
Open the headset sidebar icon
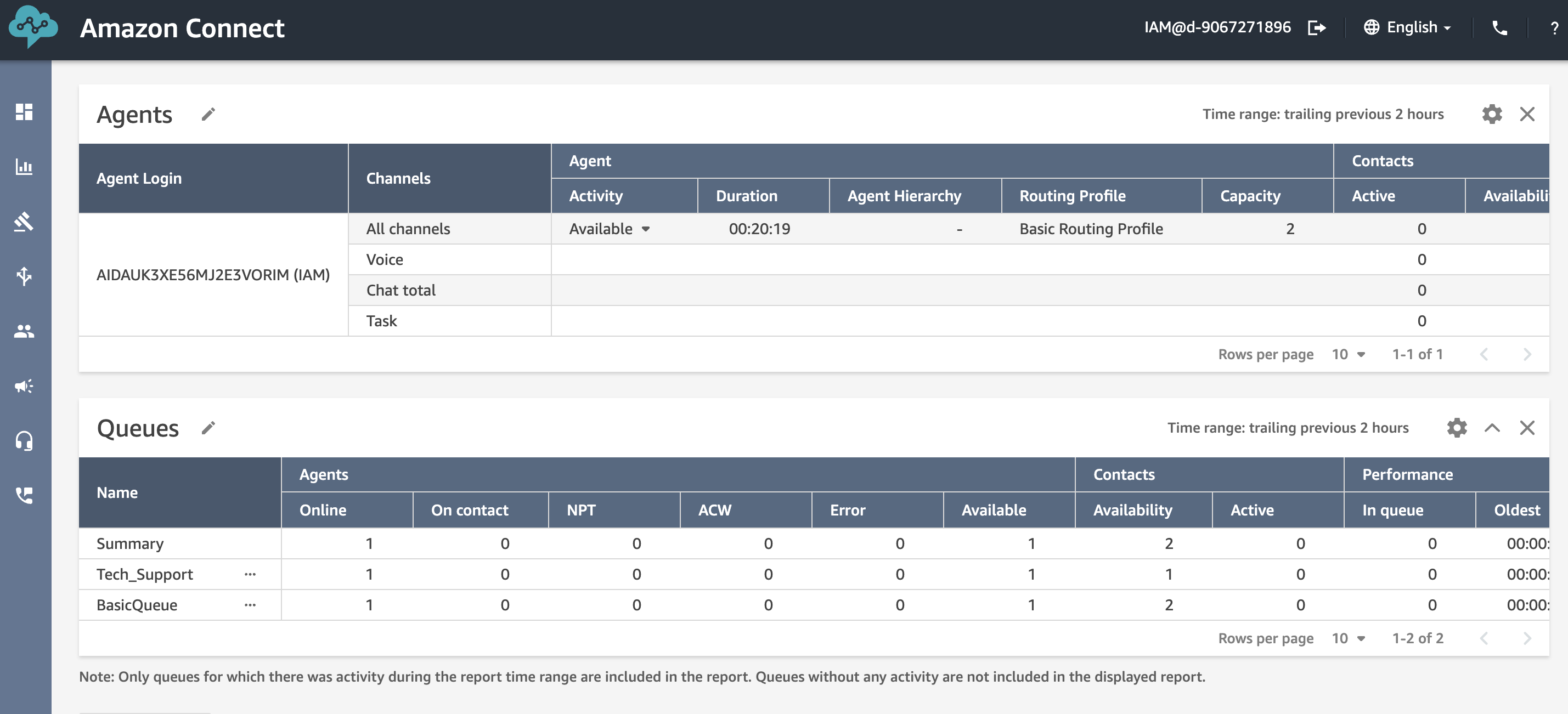point(24,441)
